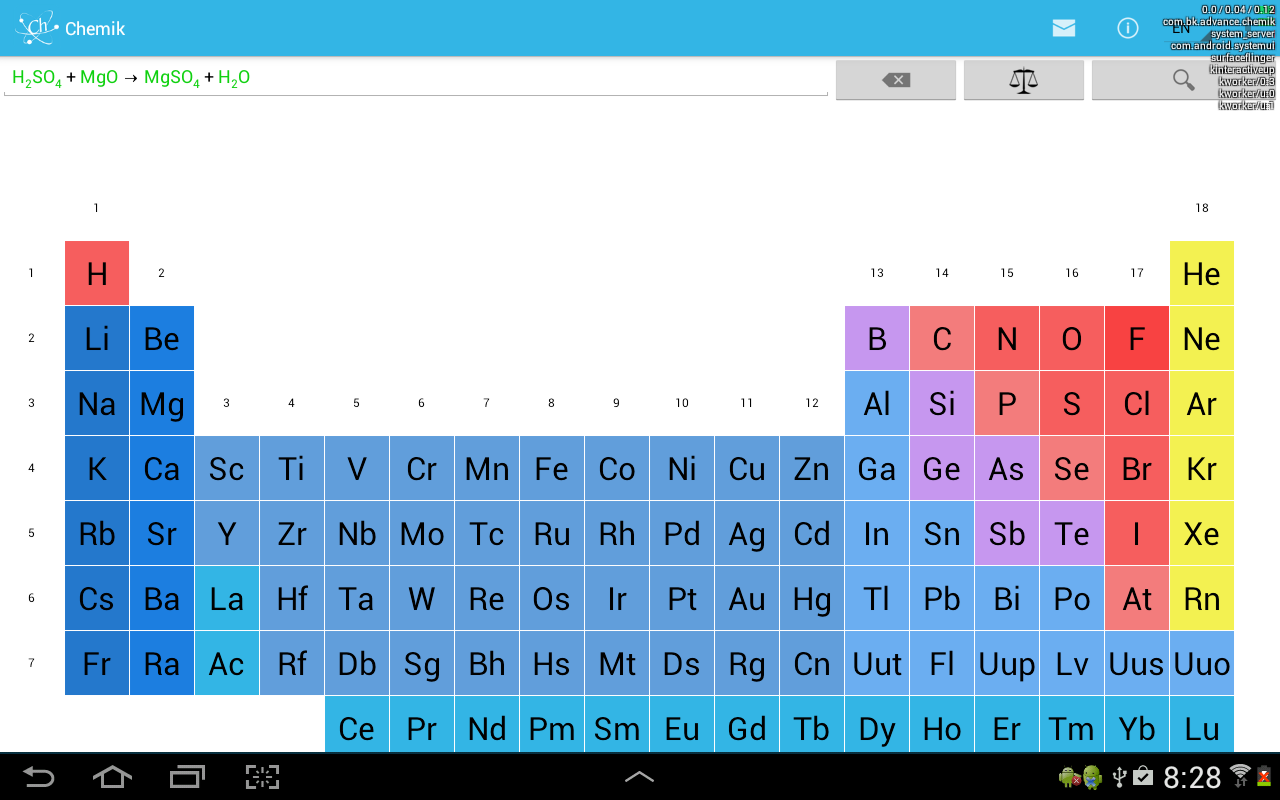Open search with the magnifier icon

(1183, 79)
